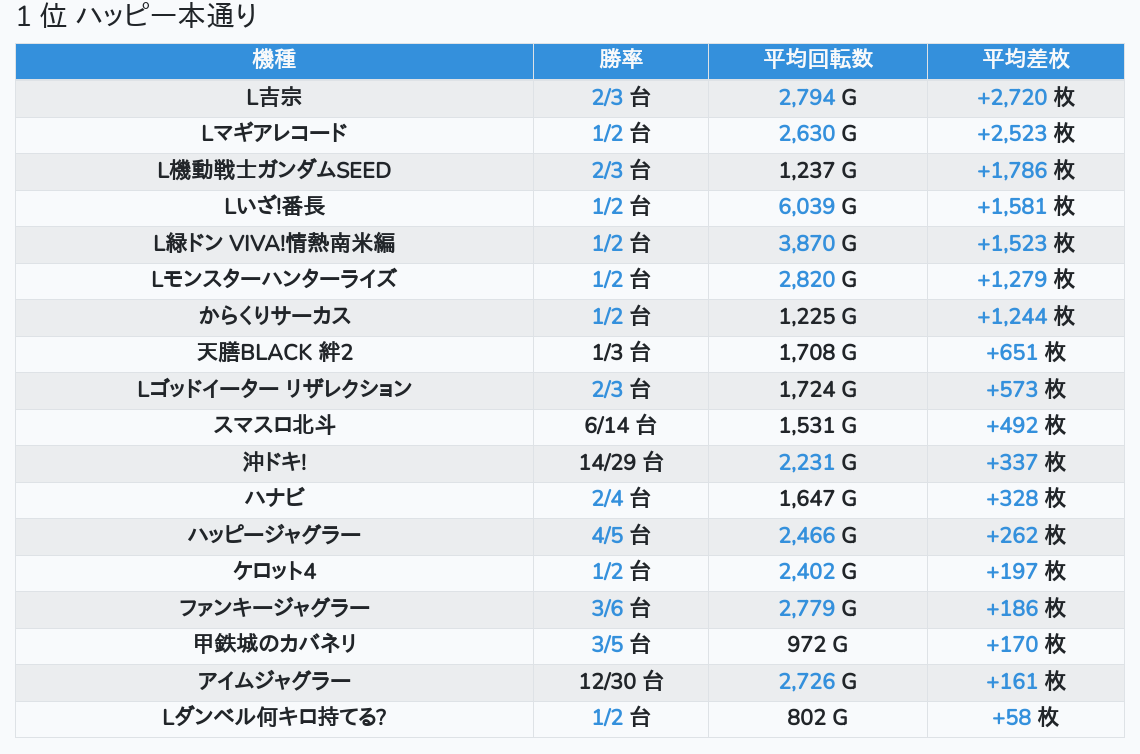Click the +337 枚 difference value
1140x754 pixels.
click(1026, 462)
